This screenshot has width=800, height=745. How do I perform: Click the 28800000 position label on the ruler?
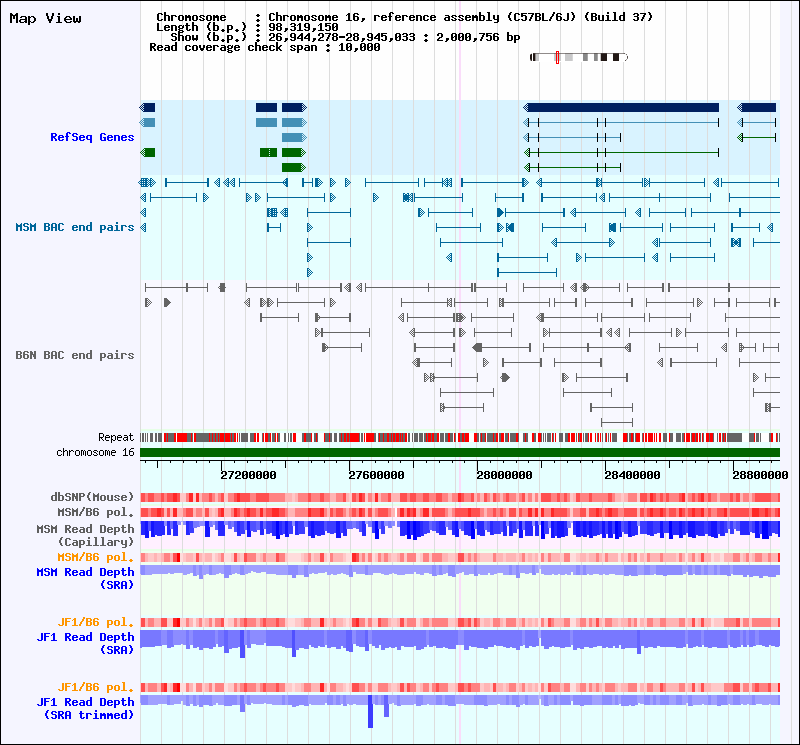[x=761, y=475]
